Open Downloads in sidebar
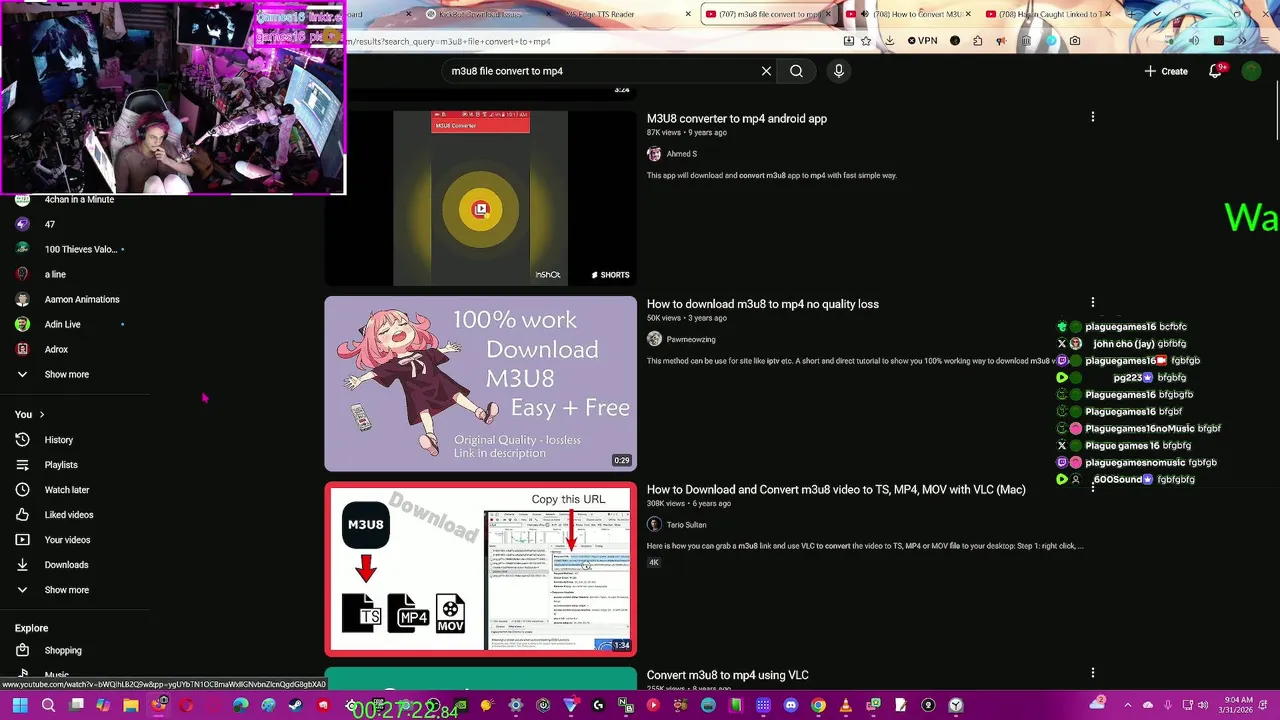This screenshot has width=1280, height=720. [x=66, y=565]
